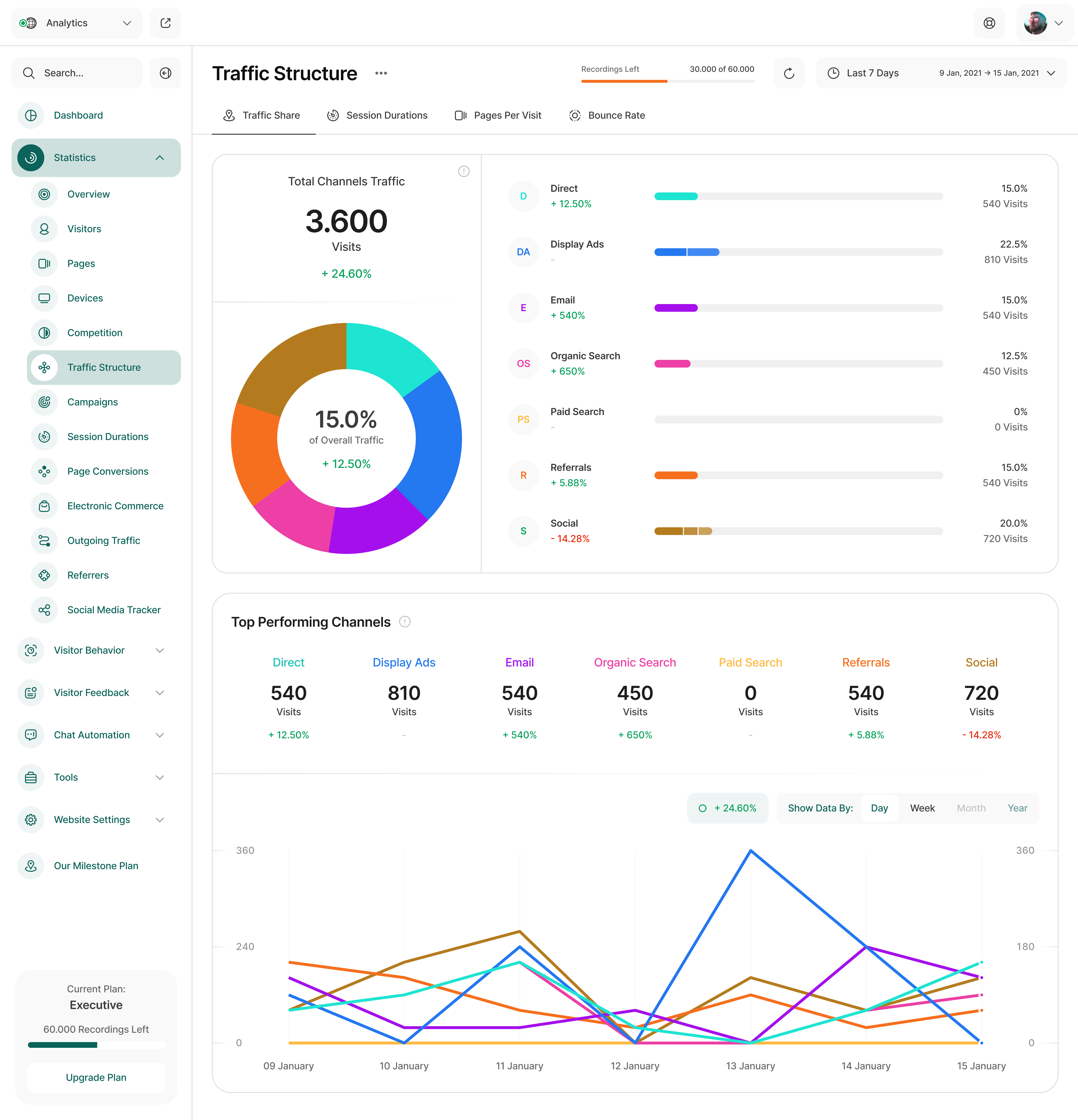The image size is (1078, 1120).
Task: Click the info icon next to Top Performing Channels
Action: point(405,622)
